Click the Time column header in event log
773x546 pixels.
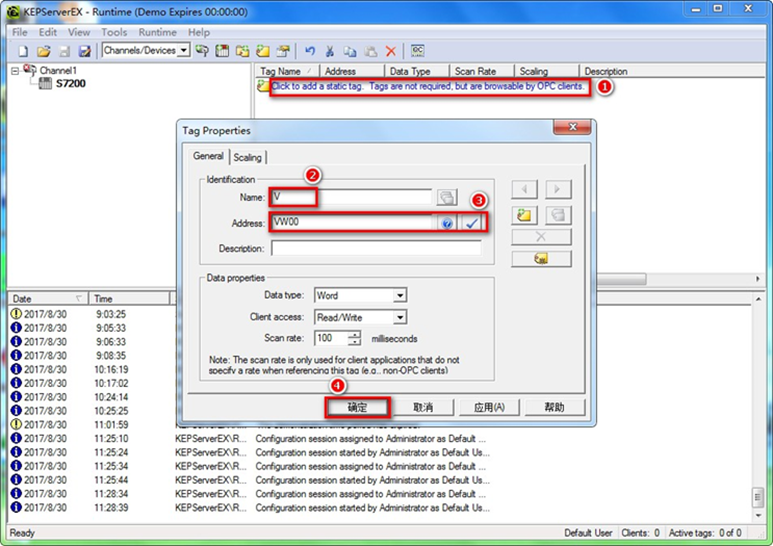[129, 299]
